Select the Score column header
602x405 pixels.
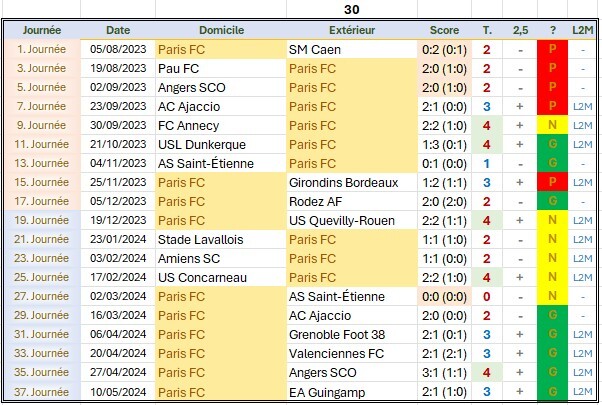(x=444, y=30)
